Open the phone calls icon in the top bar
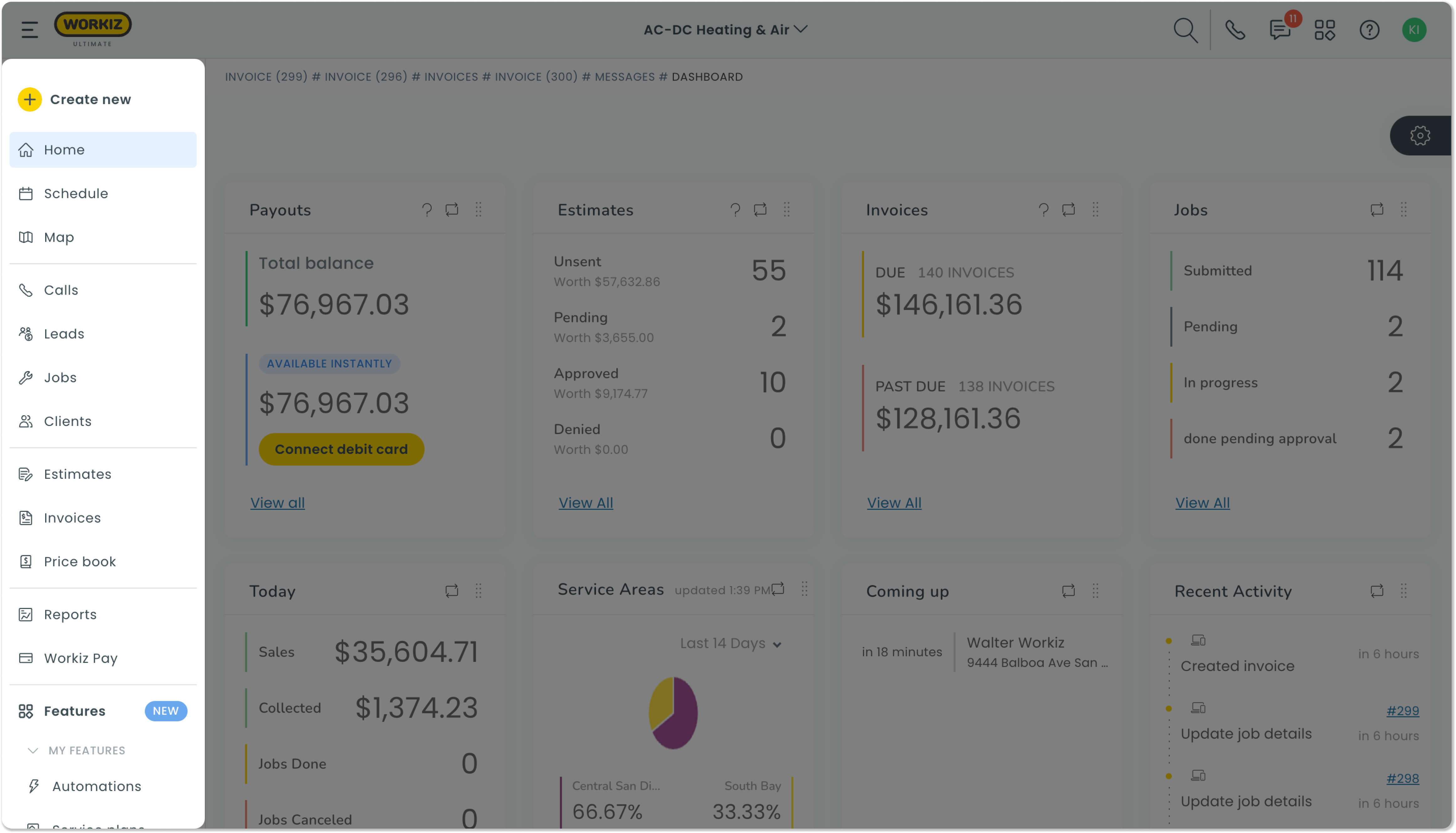 point(1235,30)
